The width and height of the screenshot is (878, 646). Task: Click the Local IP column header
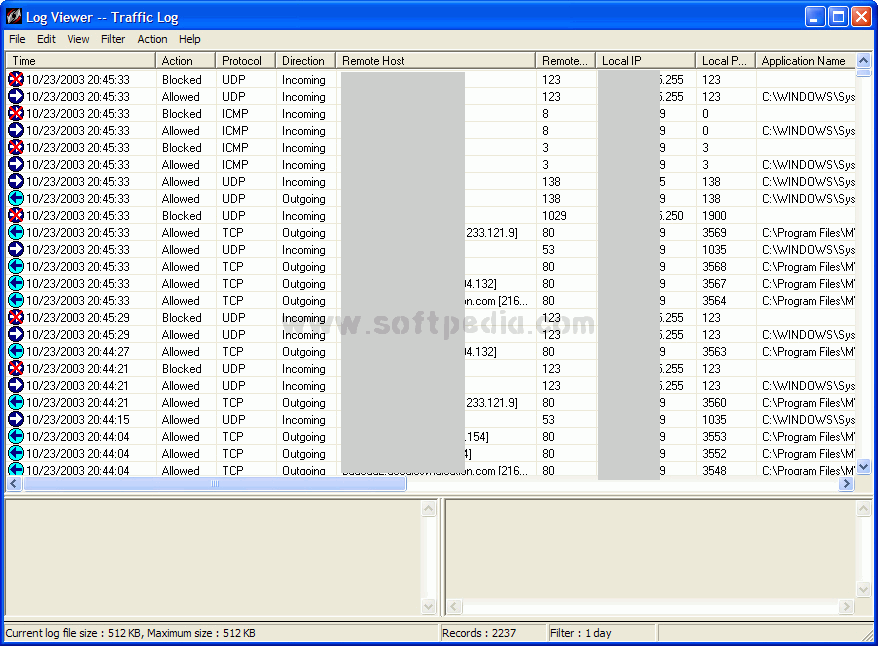pyautogui.click(x=645, y=60)
